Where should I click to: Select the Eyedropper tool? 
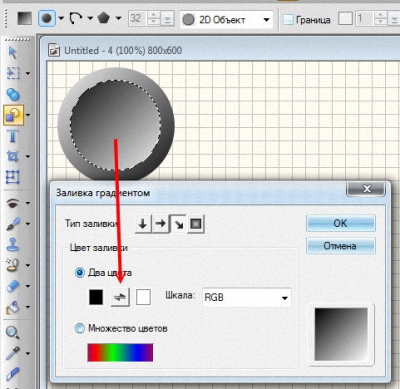[x=13, y=353]
